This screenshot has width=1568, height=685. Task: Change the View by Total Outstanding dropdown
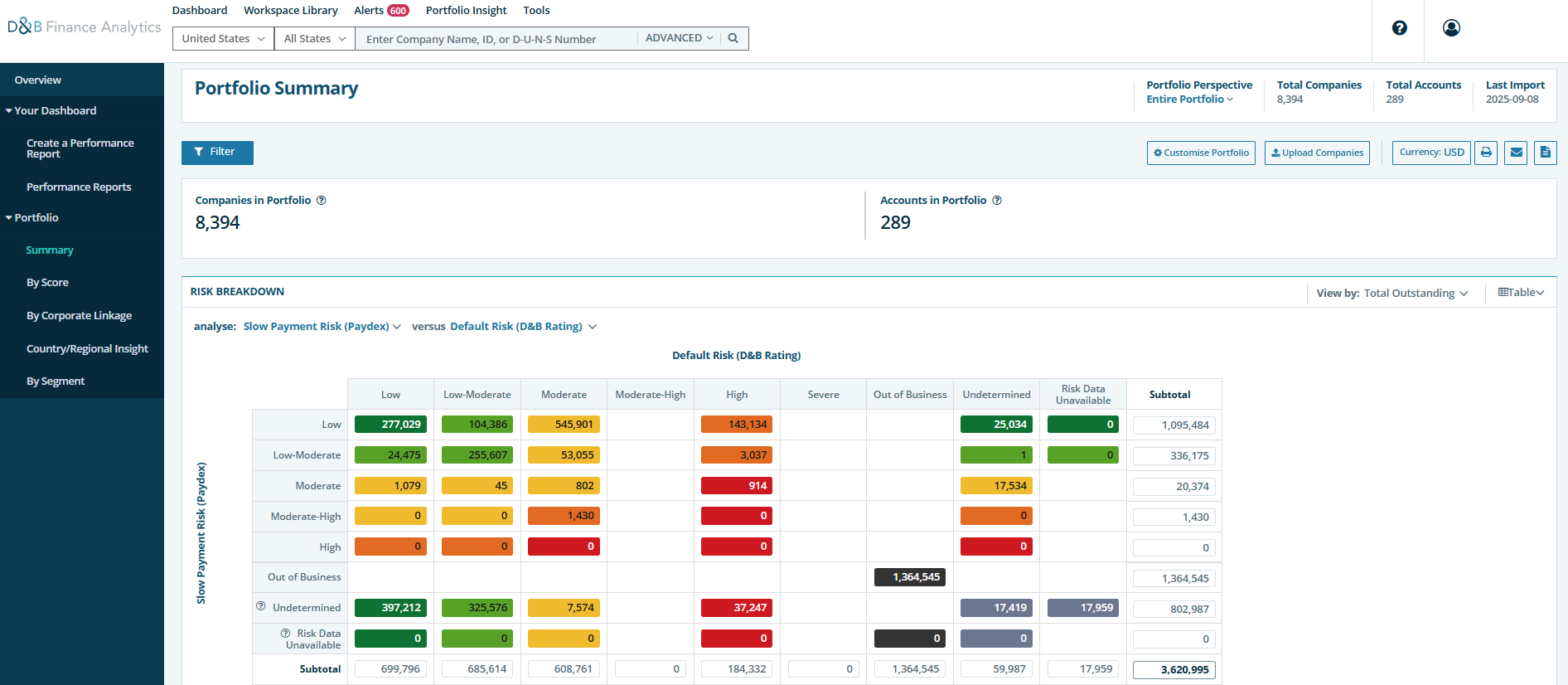[1416, 294]
